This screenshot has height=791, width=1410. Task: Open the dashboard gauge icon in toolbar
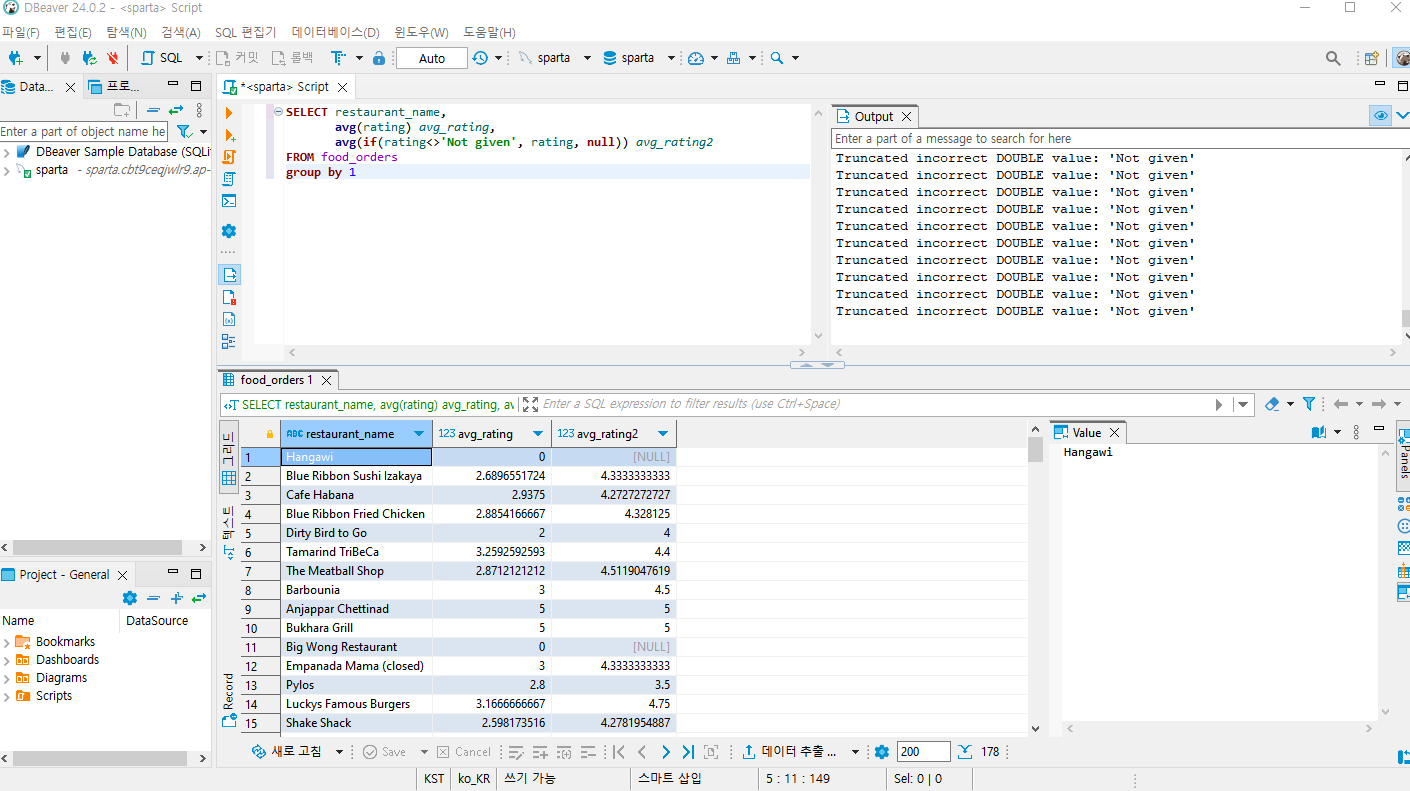[696, 58]
